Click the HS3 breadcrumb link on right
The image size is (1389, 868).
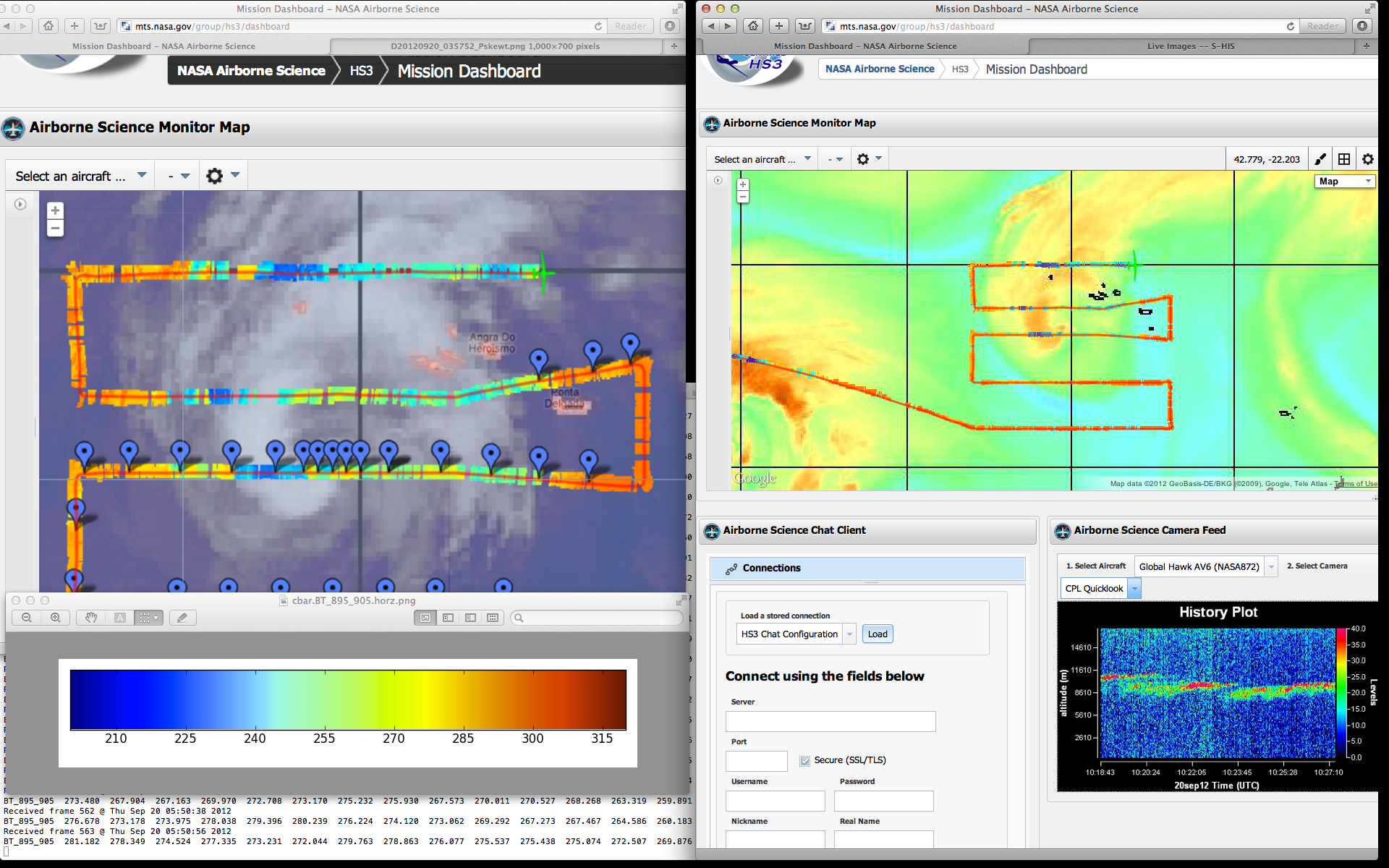pyautogui.click(x=959, y=69)
